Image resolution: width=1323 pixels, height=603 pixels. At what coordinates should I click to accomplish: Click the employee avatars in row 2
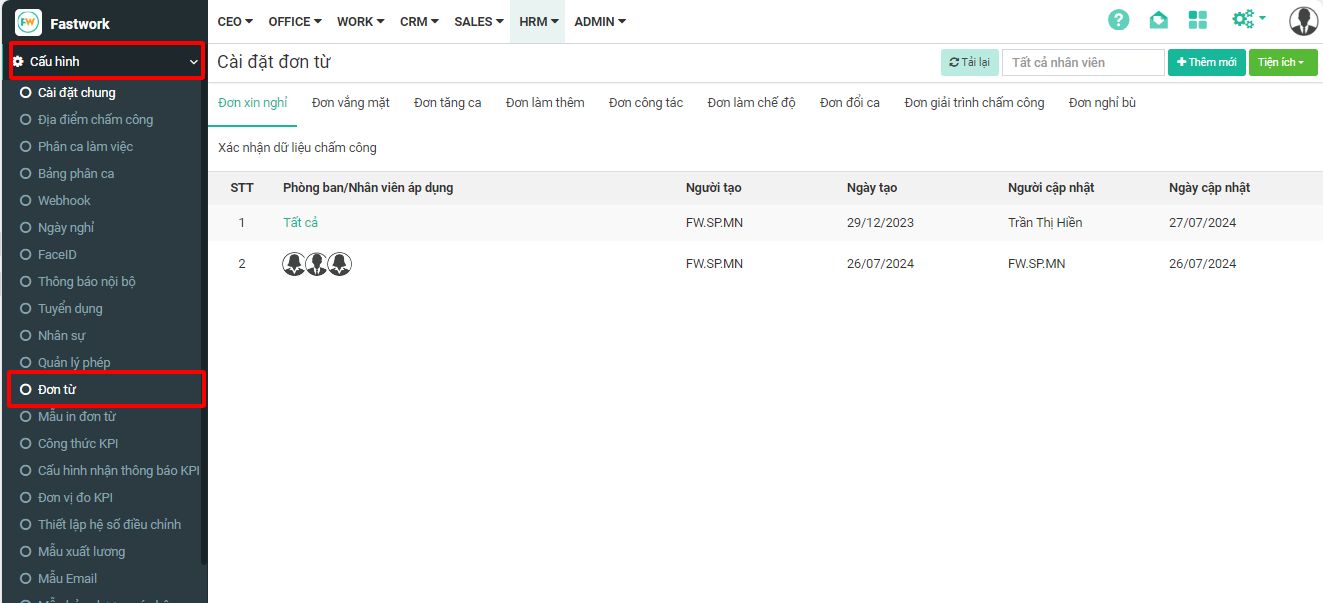point(317,264)
